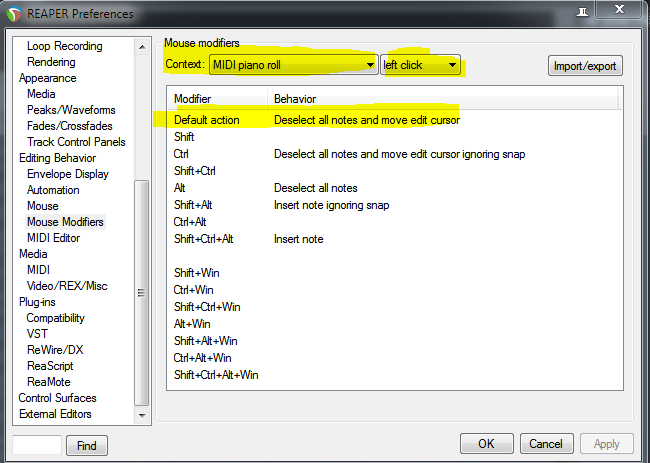Image resolution: width=650 pixels, height=463 pixels.
Task: Click the Modifier column header
Action: point(217,99)
